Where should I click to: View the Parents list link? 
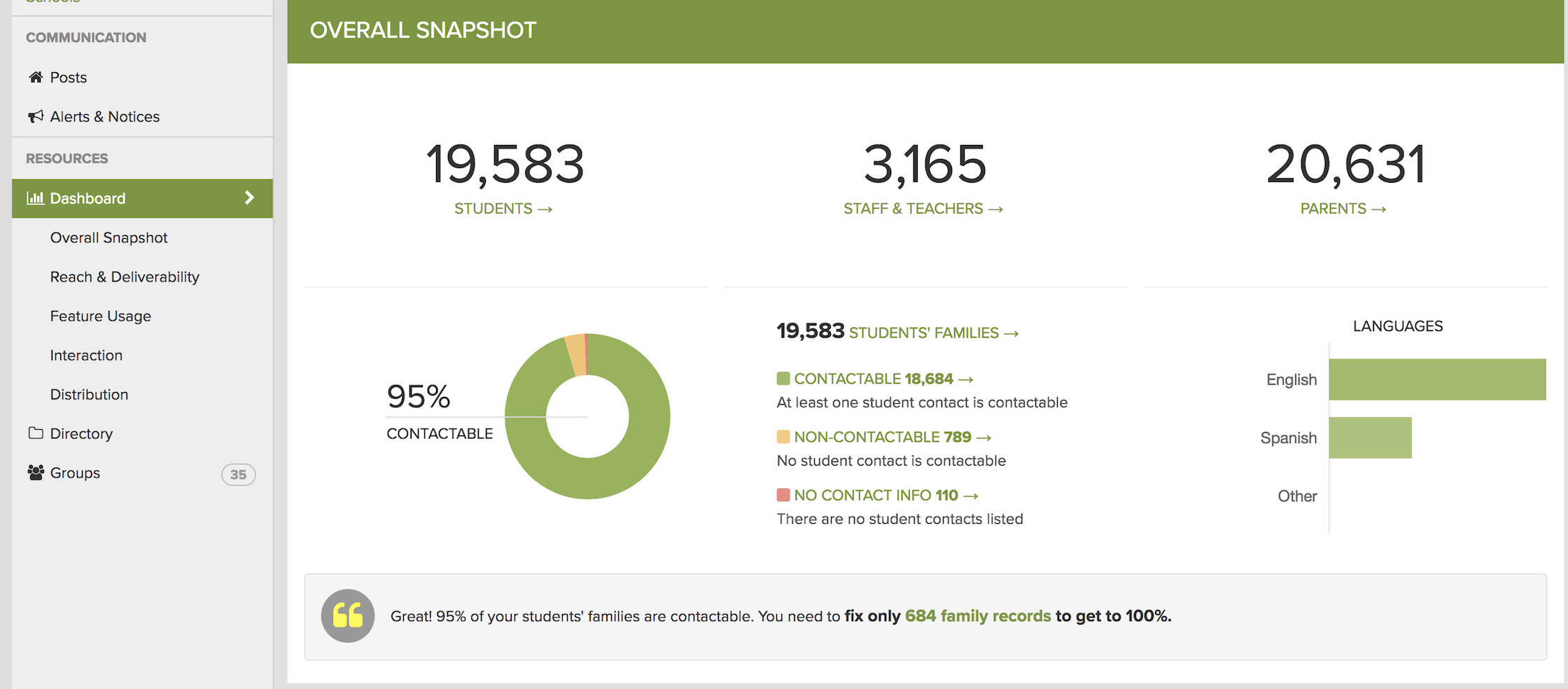(x=1343, y=209)
